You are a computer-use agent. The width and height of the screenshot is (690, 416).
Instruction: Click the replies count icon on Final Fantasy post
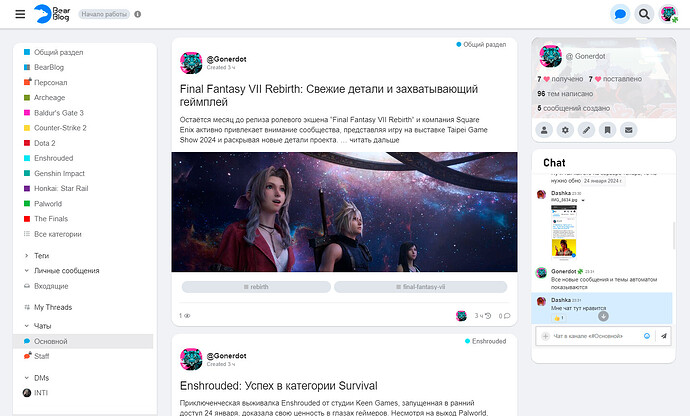[x=504, y=316]
